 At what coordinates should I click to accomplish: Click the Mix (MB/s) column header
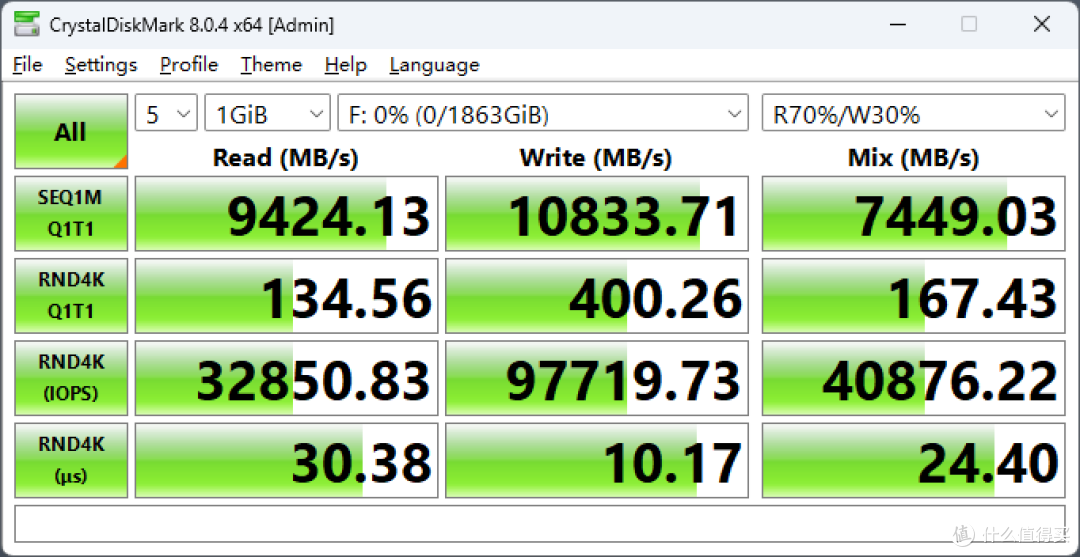pyautogui.click(x=913, y=158)
